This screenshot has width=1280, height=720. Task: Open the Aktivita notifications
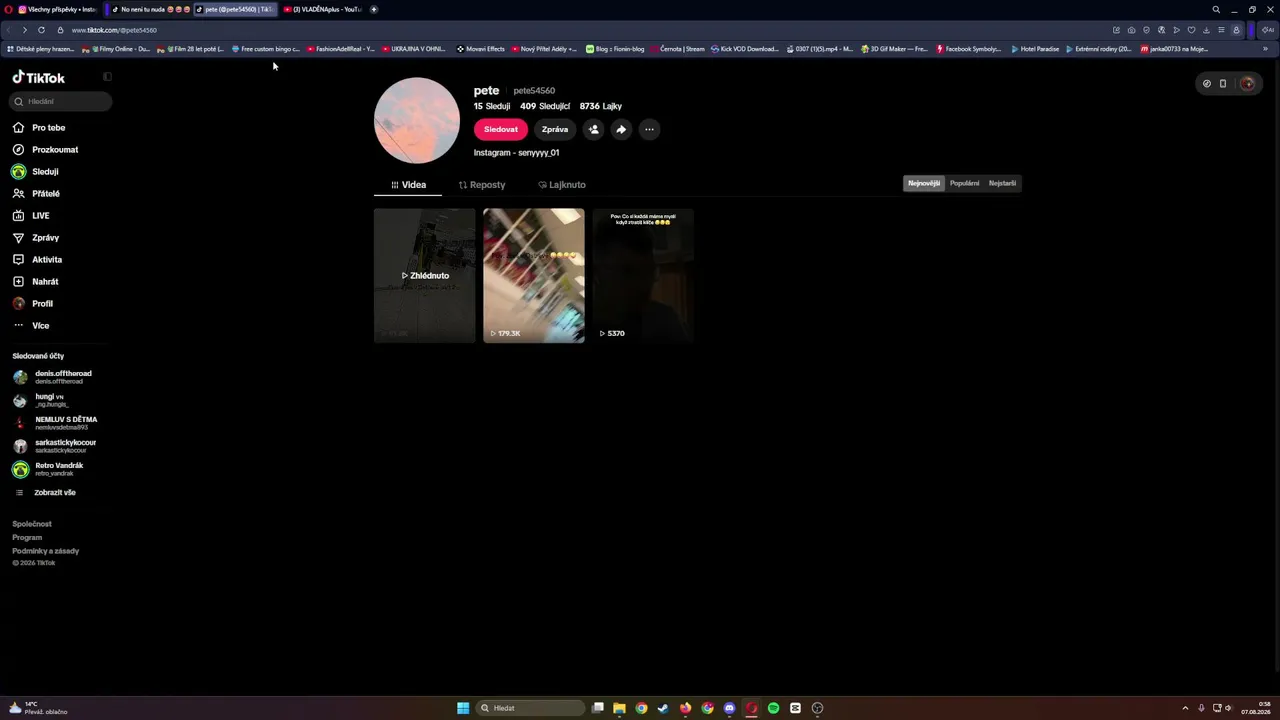click(37, 260)
